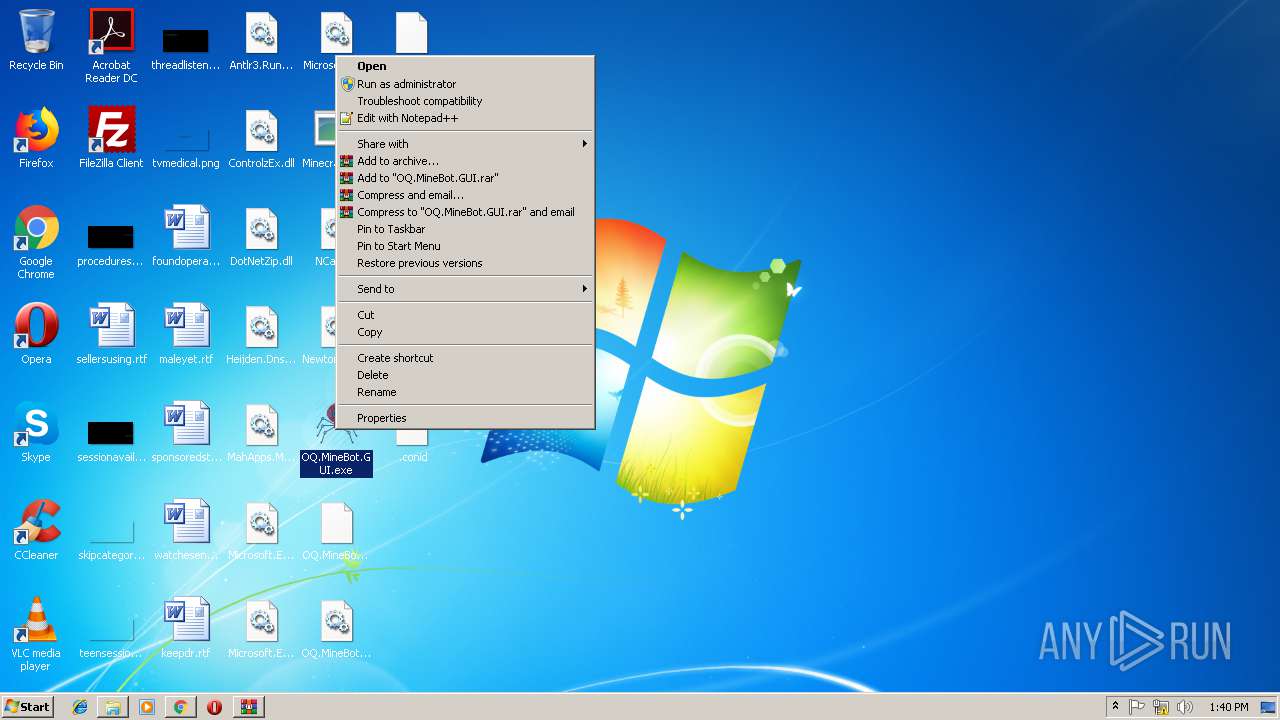Open Windows Explorer folder in taskbar
The width and height of the screenshot is (1280, 720).
(x=113, y=707)
